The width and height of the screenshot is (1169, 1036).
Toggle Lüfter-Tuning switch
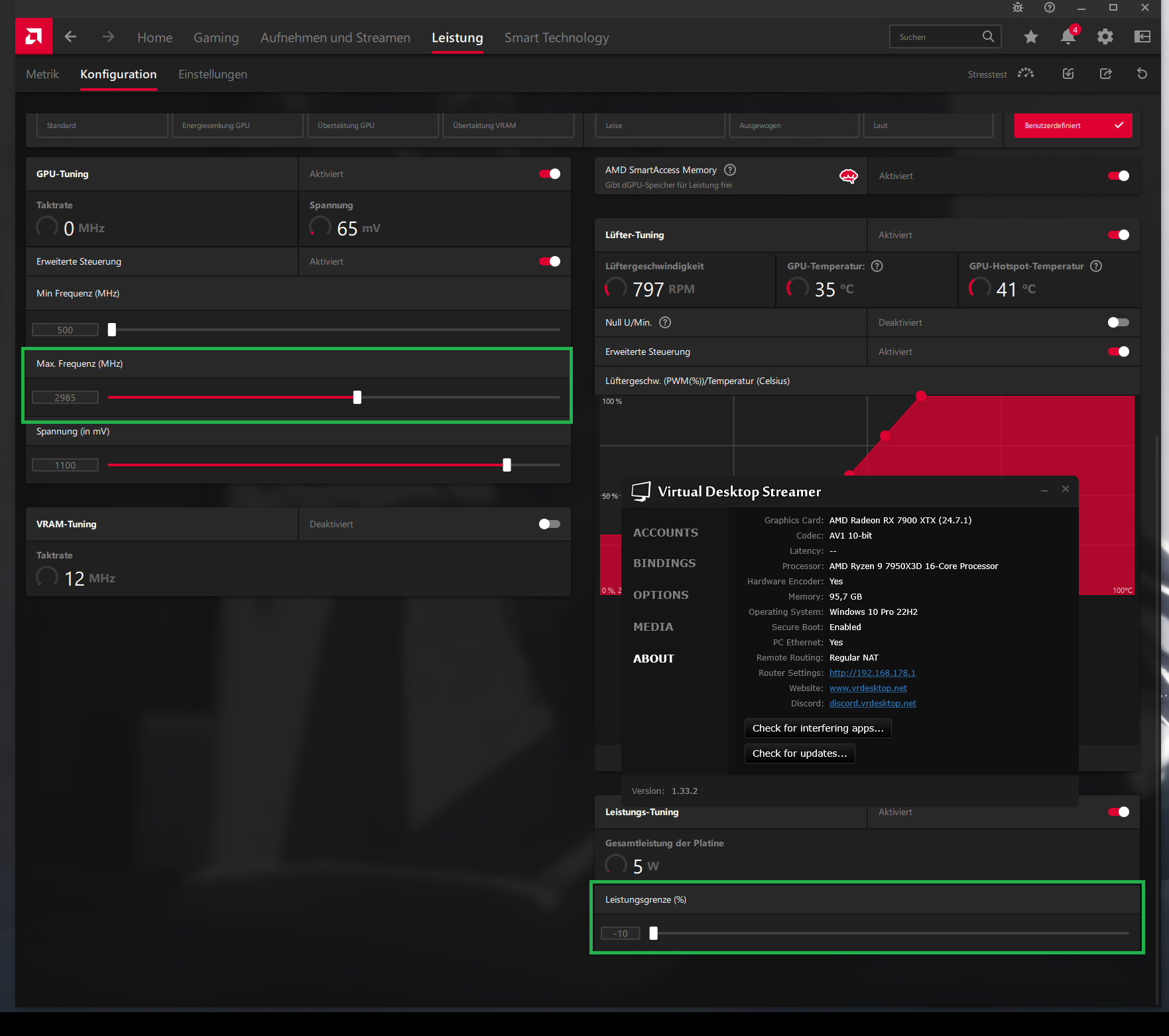(x=1119, y=235)
